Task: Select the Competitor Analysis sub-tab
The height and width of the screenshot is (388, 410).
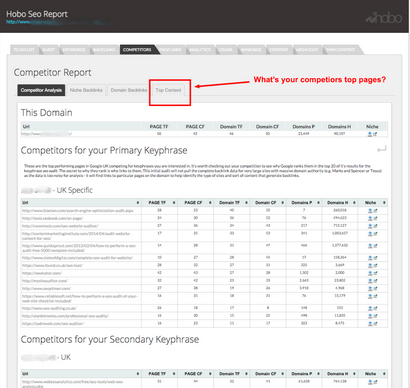Action: tap(41, 90)
